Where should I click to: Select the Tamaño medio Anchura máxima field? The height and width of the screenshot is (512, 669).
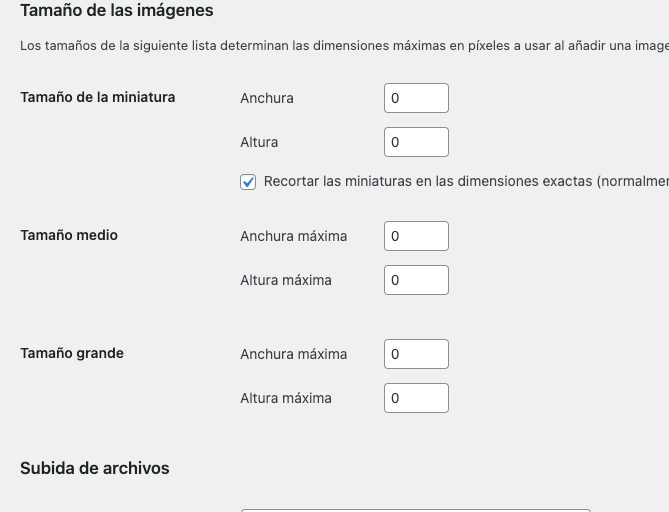pyautogui.click(x=416, y=236)
